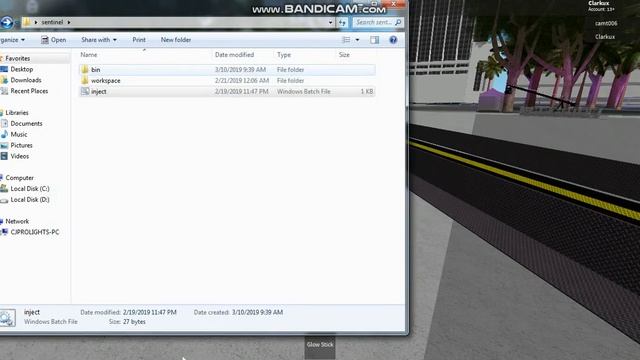Toggle the preview pane icon

pos(374,40)
